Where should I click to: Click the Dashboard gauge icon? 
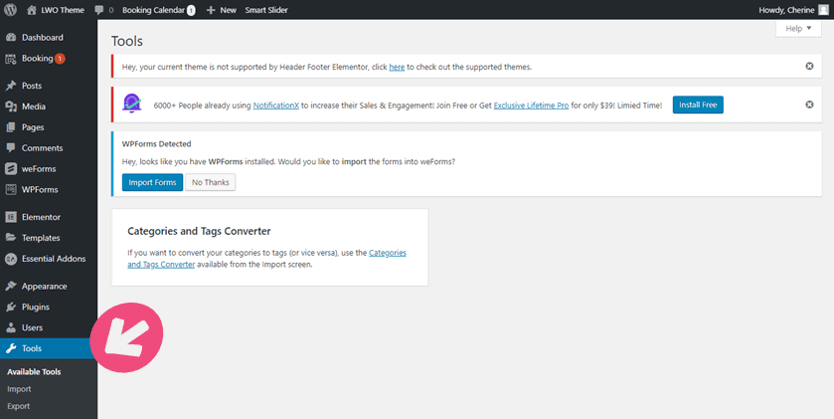(11, 38)
